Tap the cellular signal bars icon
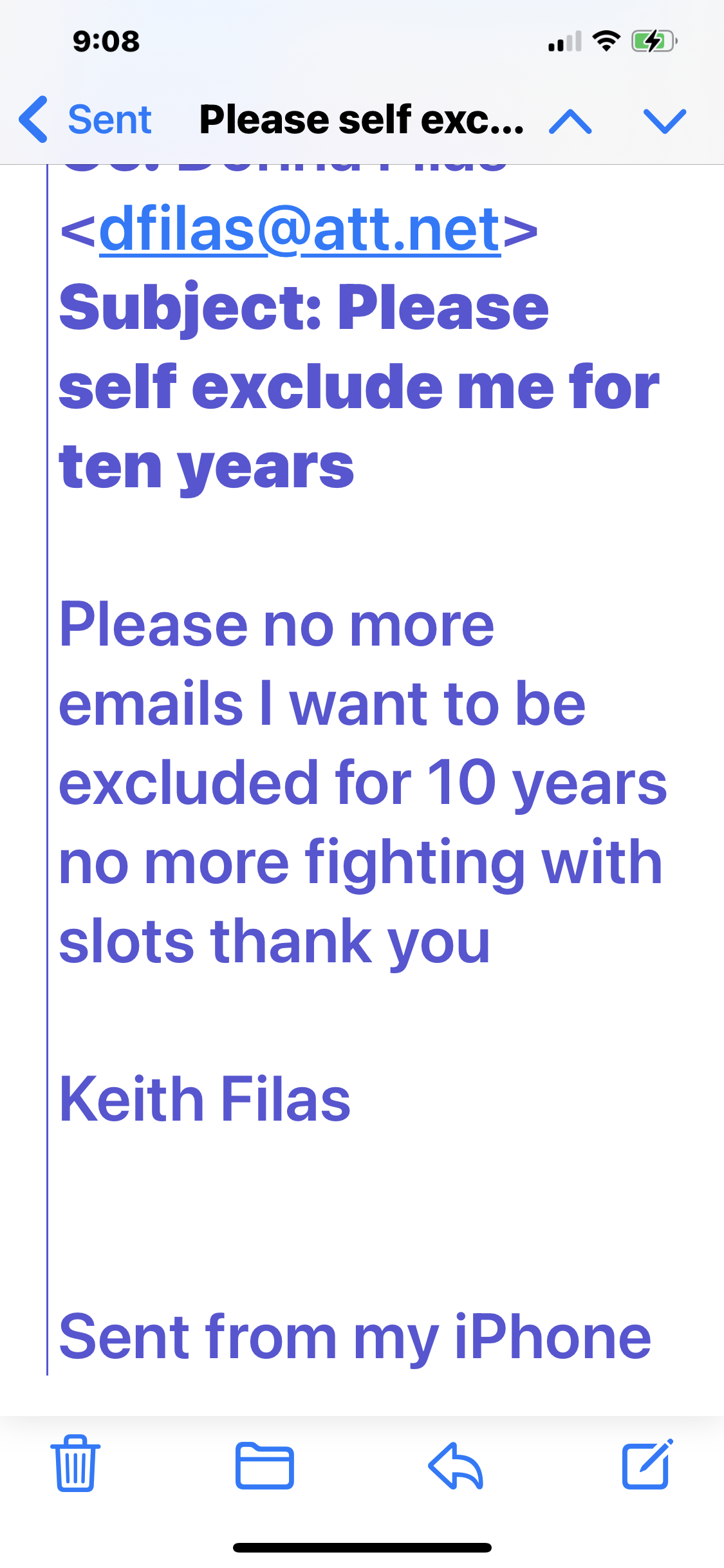 click(x=564, y=42)
